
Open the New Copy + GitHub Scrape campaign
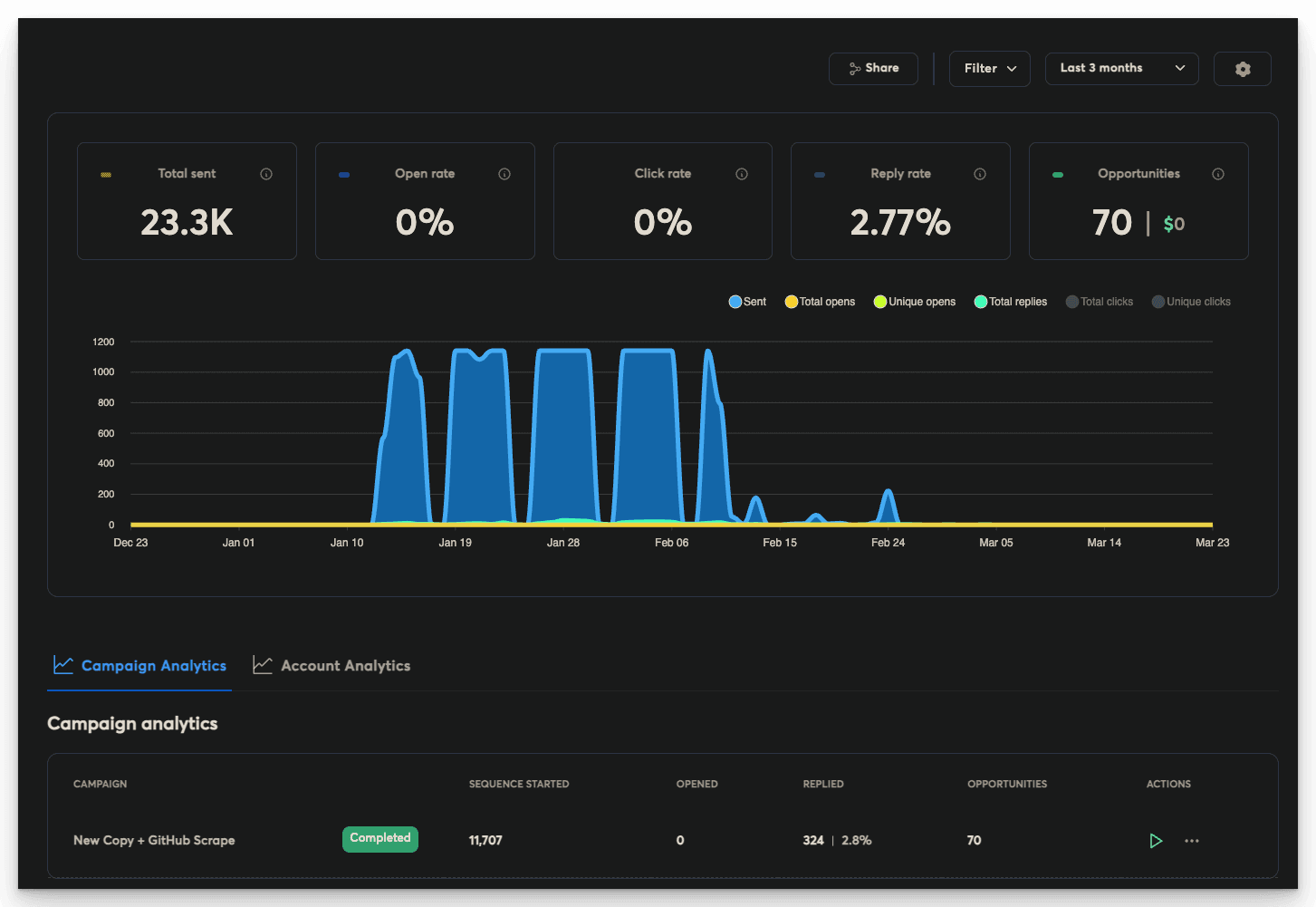(x=153, y=841)
